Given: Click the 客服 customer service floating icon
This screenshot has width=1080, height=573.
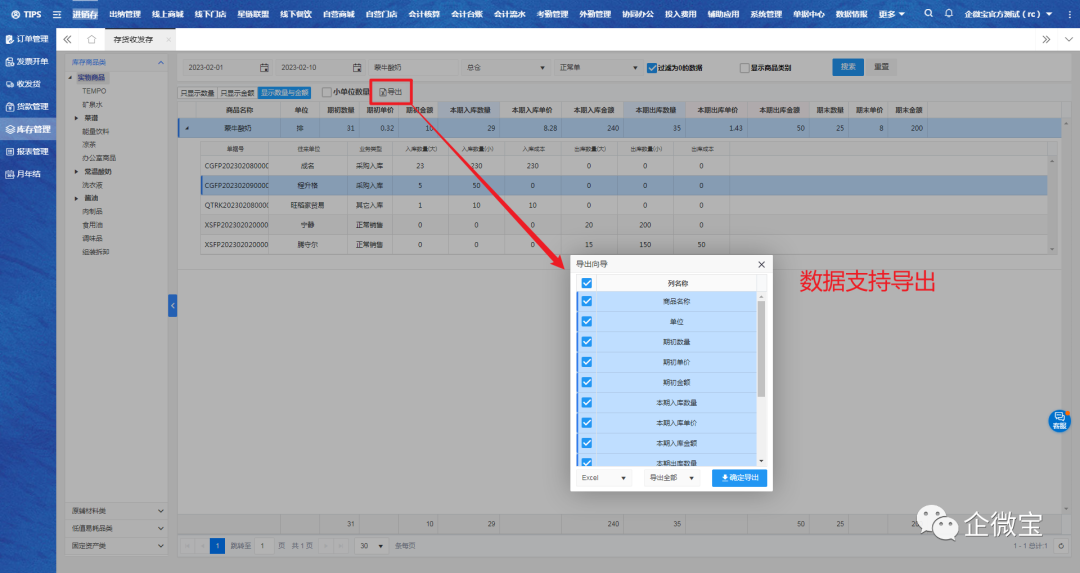Looking at the screenshot, I should (x=1059, y=421).
